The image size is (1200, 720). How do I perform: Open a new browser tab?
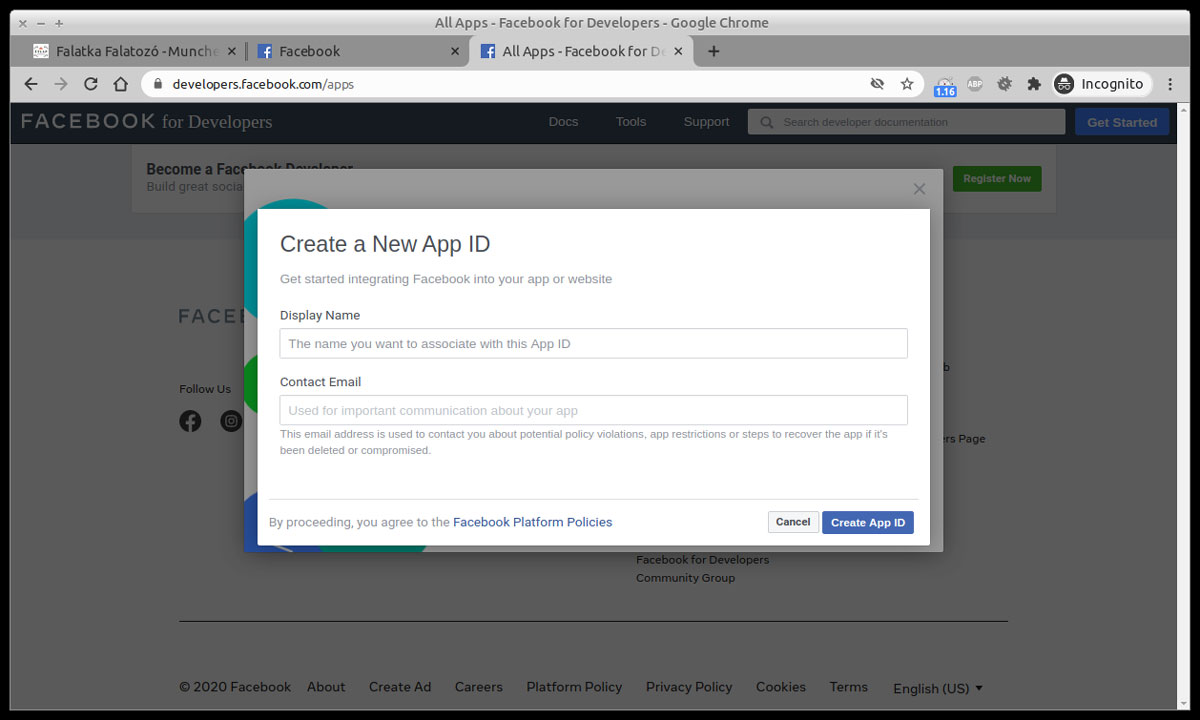(x=713, y=51)
